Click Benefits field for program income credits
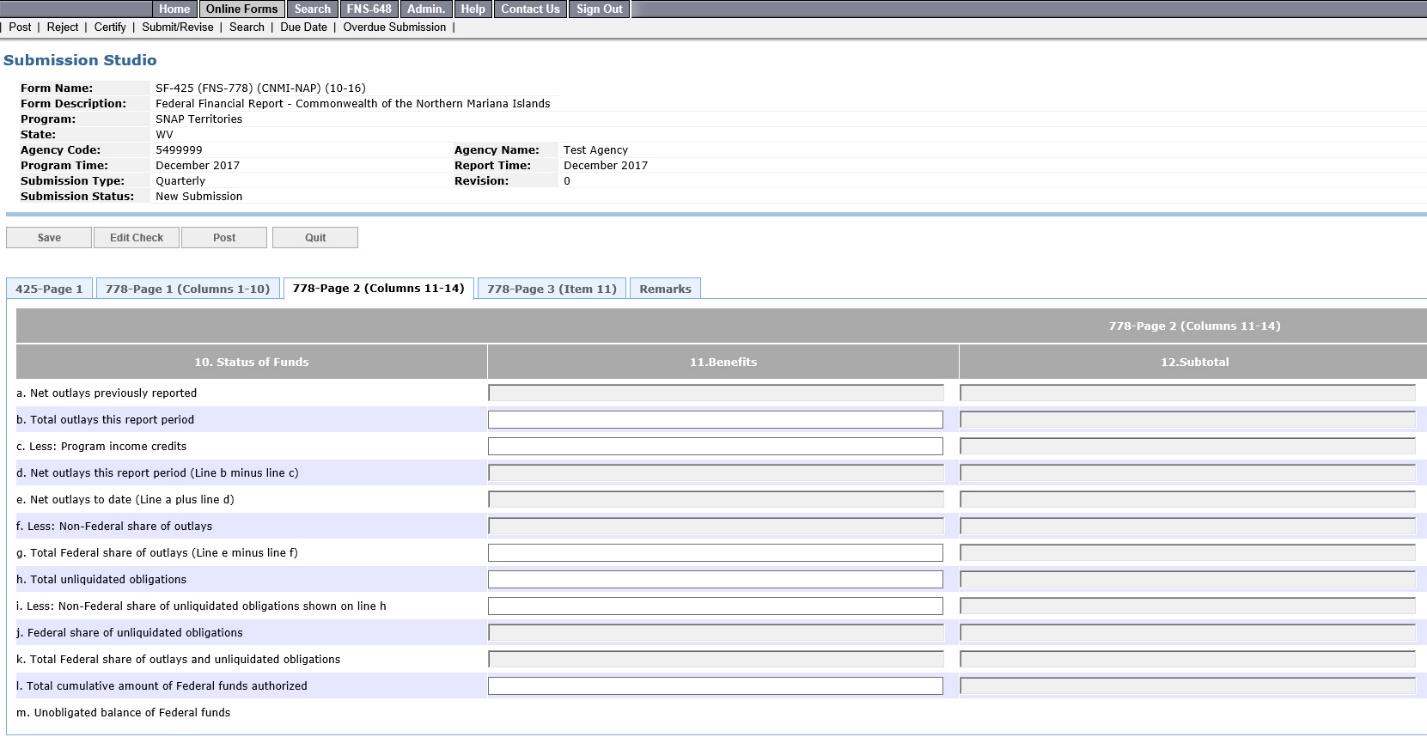This screenshot has height=743, width=1427. pyautogui.click(x=715, y=446)
